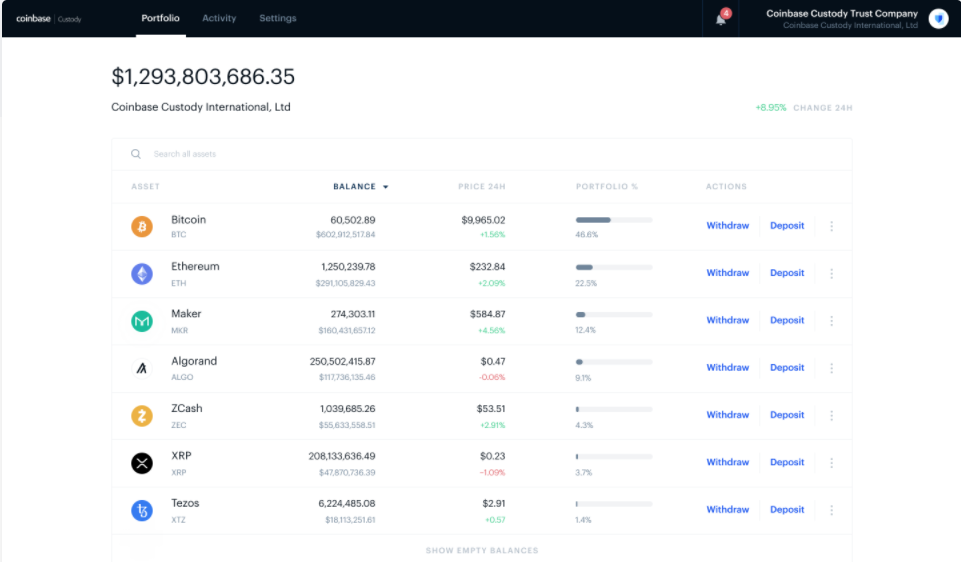Open more options for Maker row
This screenshot has width=961, height=562.
tap(832, 321)
